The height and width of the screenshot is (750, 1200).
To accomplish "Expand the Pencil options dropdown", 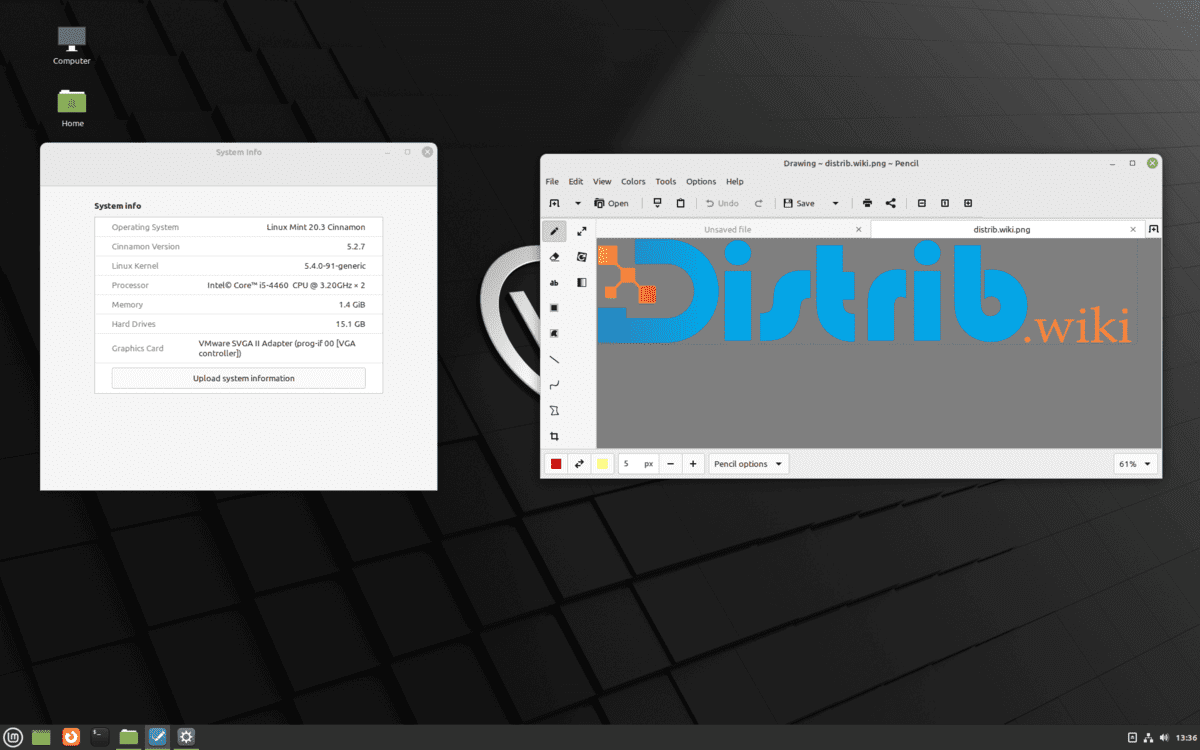I will pyautogui.click(x=749, y=464).
